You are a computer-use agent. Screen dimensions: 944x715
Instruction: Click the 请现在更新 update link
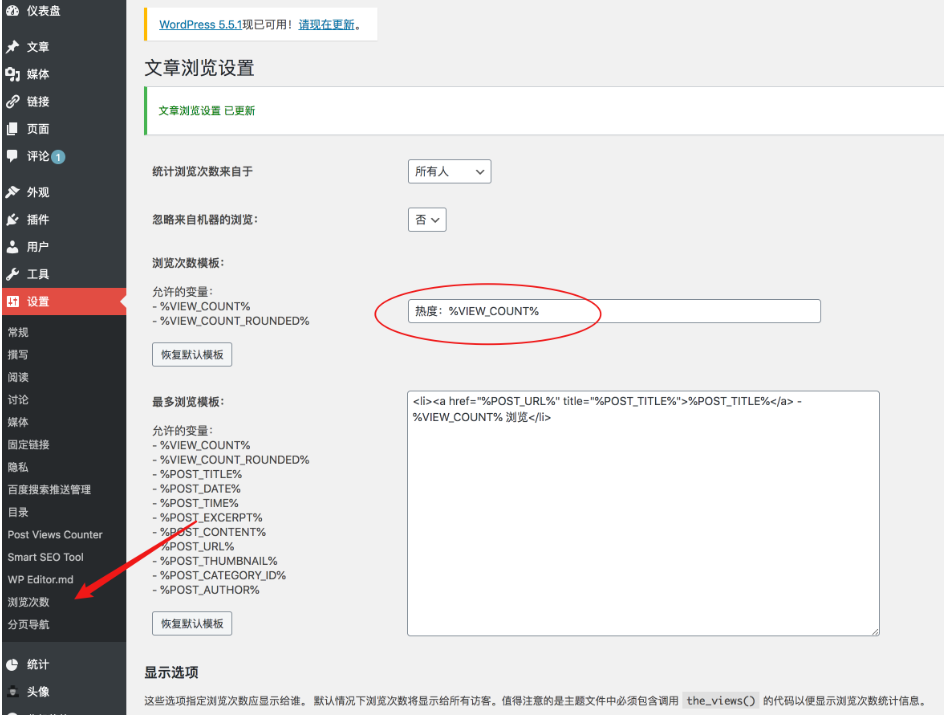326,25
